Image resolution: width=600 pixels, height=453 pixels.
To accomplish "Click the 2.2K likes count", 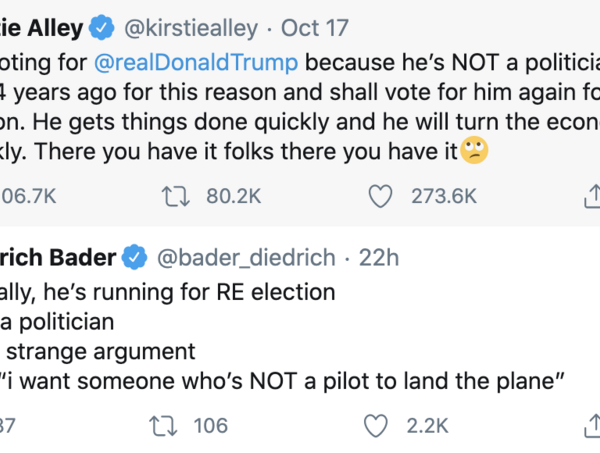I will [428, 426].
